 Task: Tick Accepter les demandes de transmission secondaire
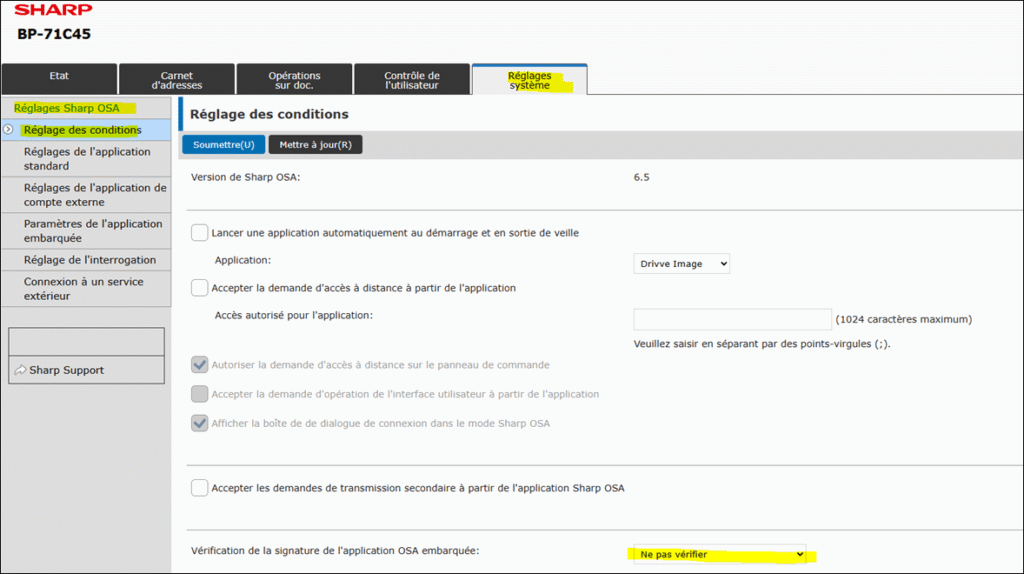(x=199, y=488)
